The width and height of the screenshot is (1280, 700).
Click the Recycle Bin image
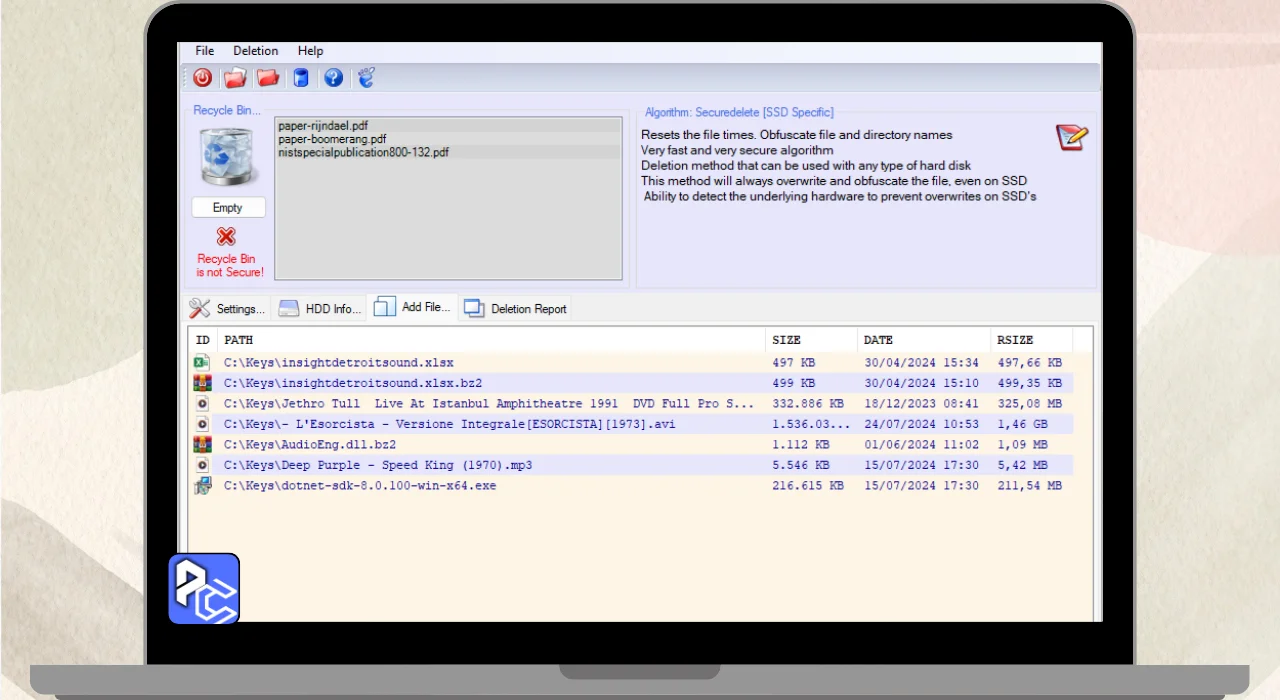[228, 156]
